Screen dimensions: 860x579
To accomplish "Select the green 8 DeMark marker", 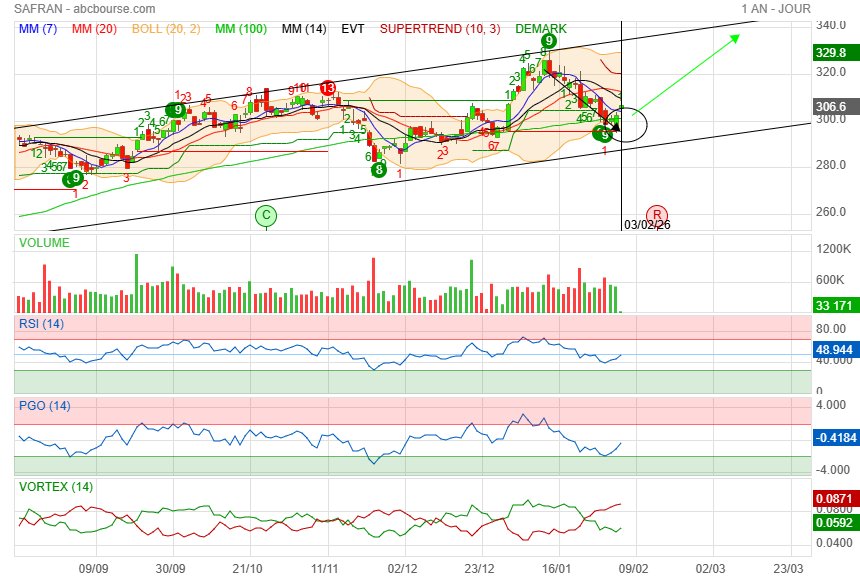I will [379, 170].
